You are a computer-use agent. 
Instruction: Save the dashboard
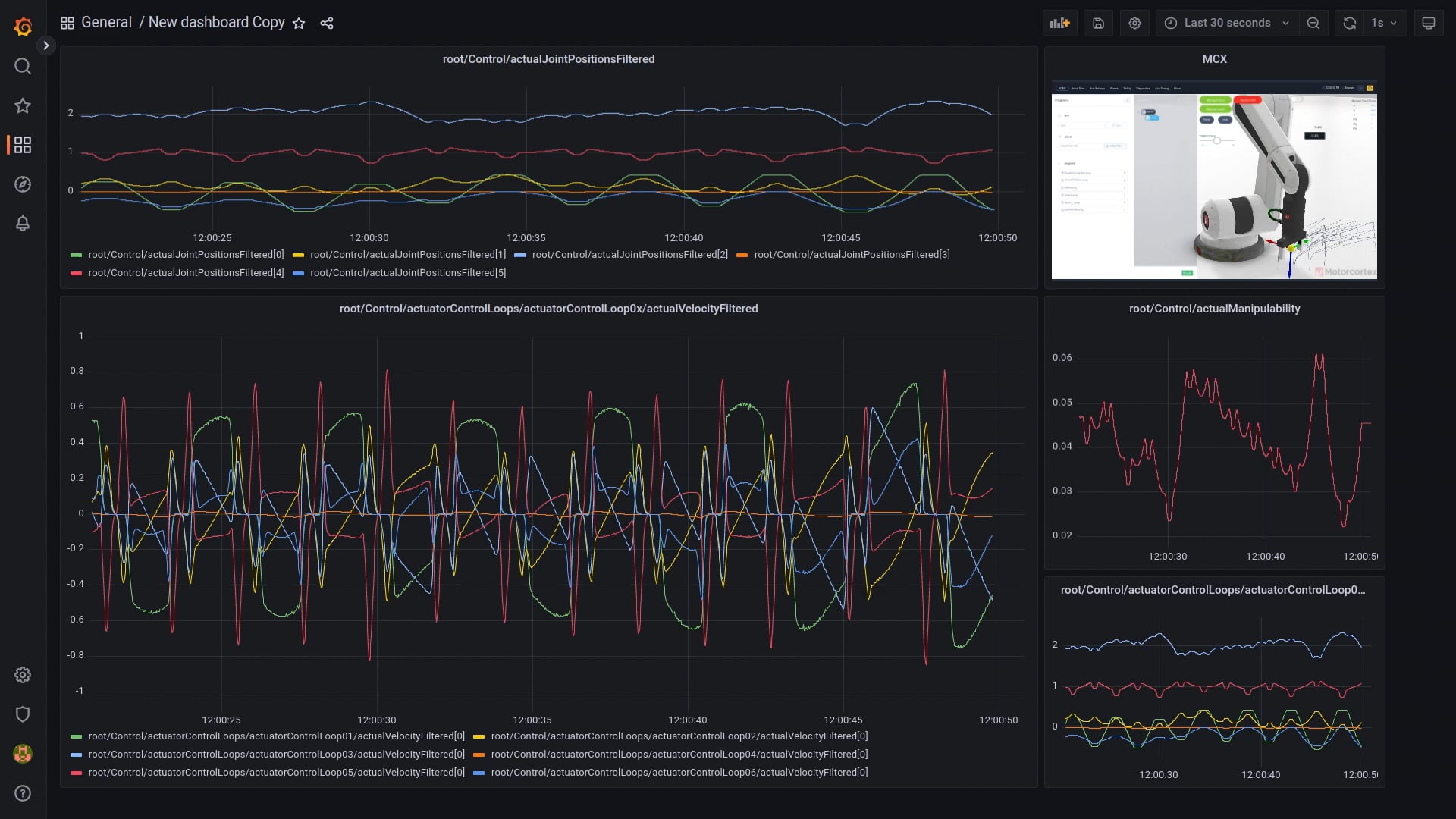point(1098,23)
